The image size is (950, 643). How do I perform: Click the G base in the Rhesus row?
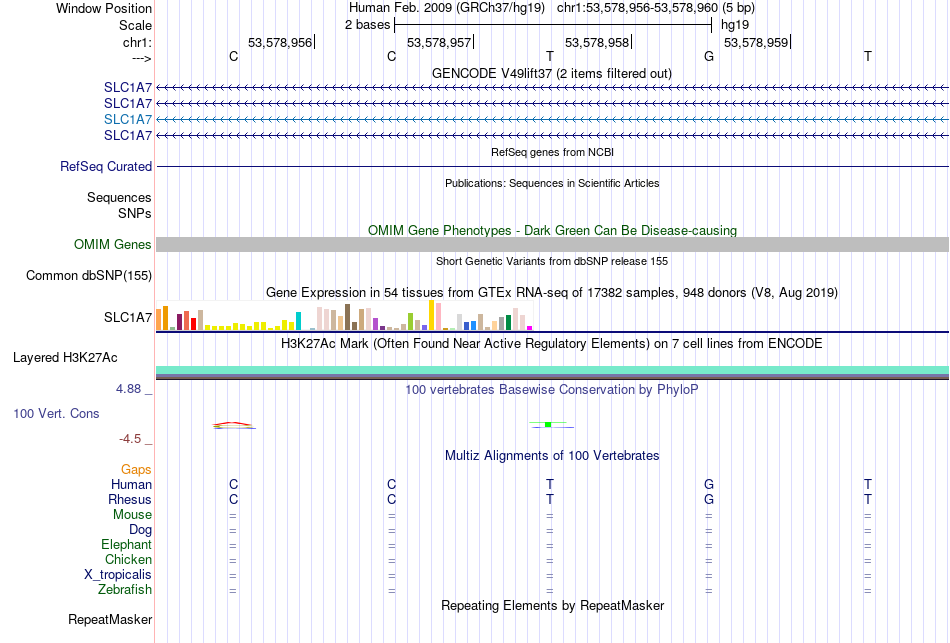coord(709,499)
